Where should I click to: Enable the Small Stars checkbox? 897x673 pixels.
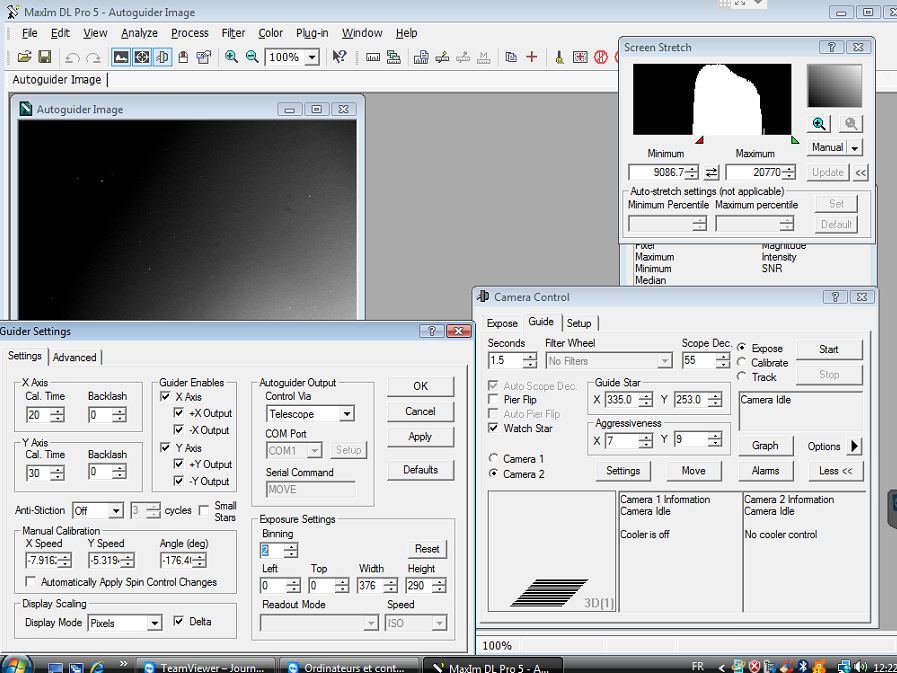204,510
